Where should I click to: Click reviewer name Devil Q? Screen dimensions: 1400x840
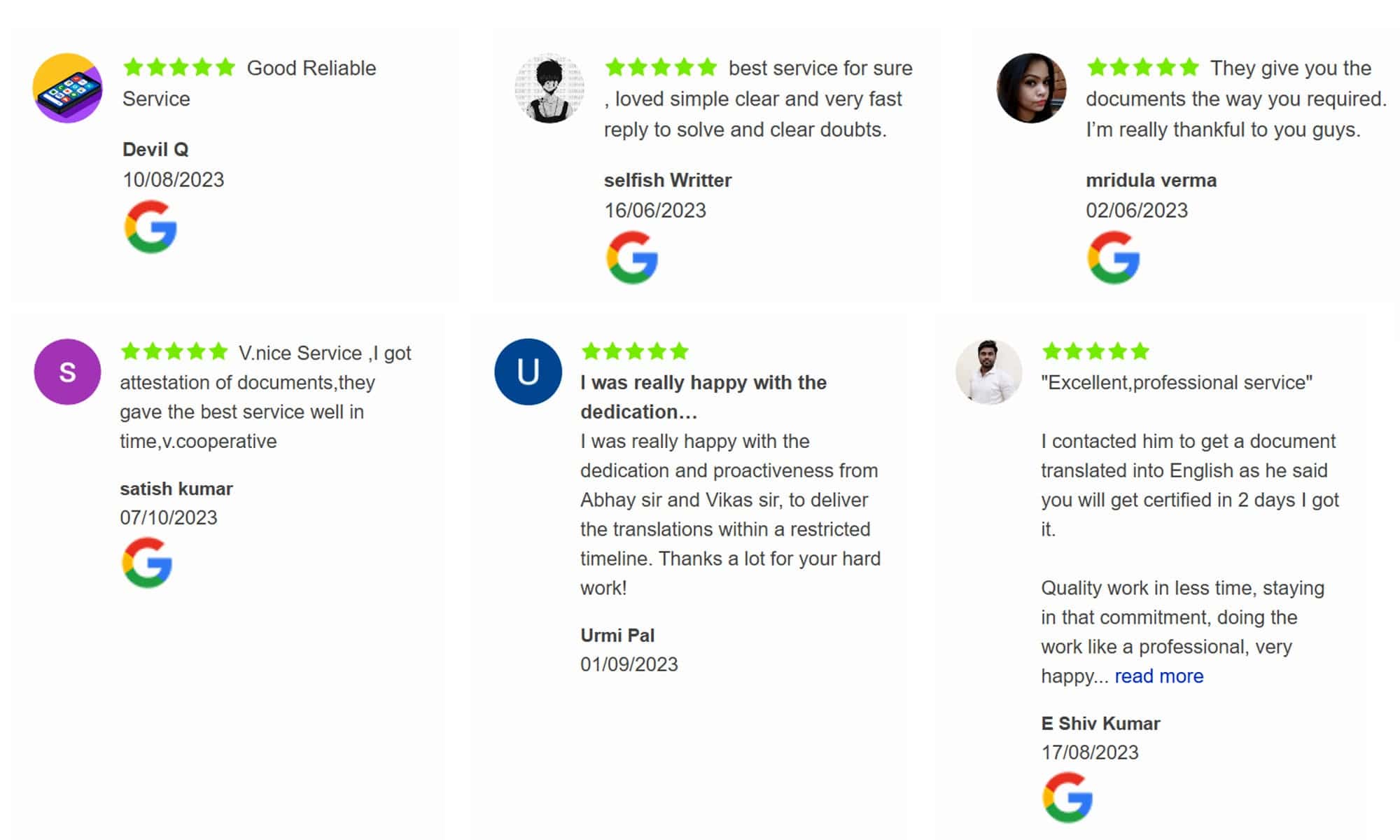[155, 149]
